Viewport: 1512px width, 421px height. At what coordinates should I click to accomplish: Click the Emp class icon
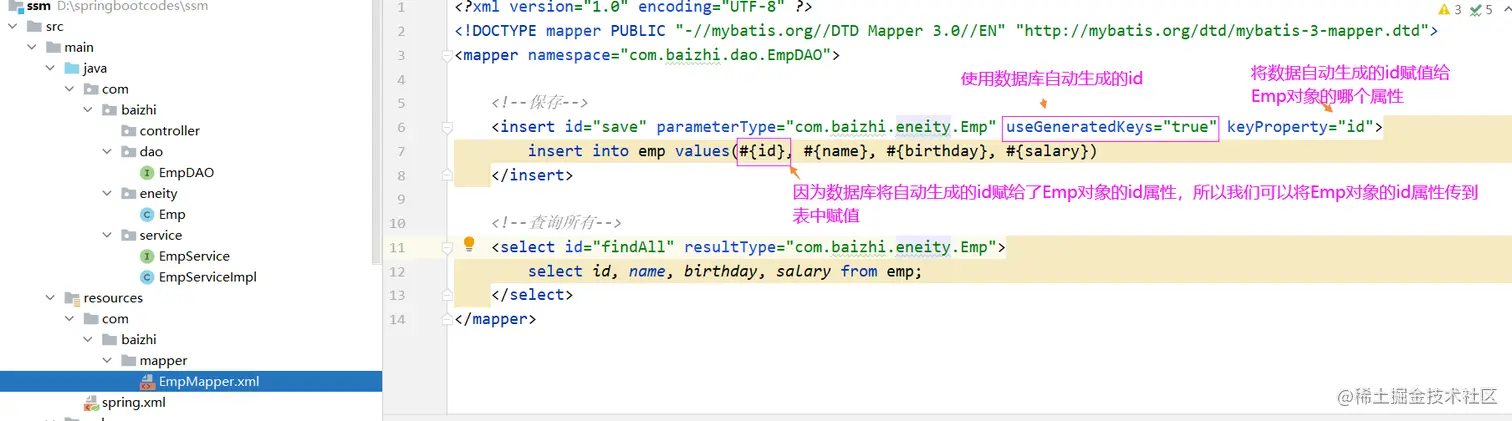pos(147,215)
